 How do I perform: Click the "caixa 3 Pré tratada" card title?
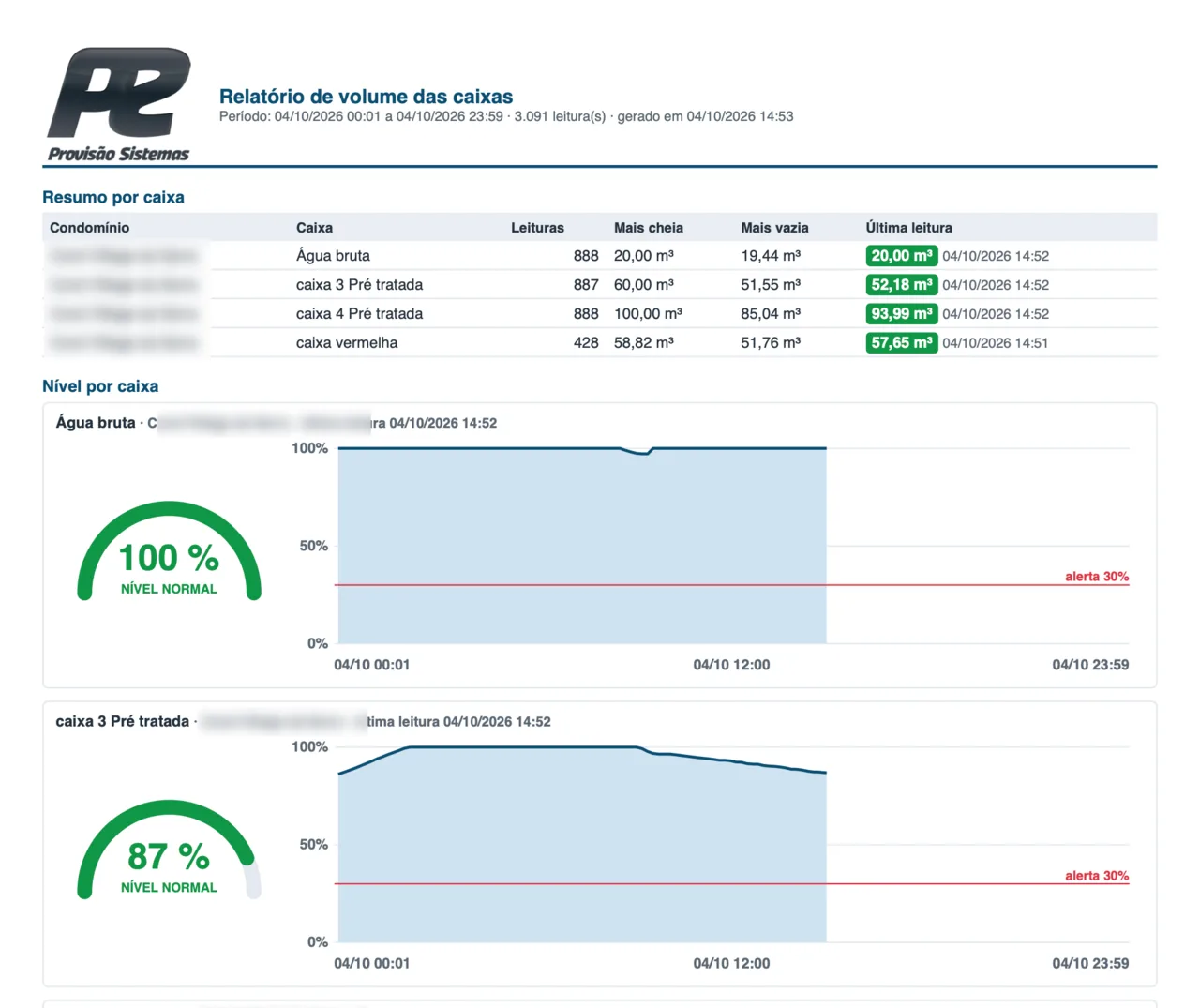pos(123,721)
